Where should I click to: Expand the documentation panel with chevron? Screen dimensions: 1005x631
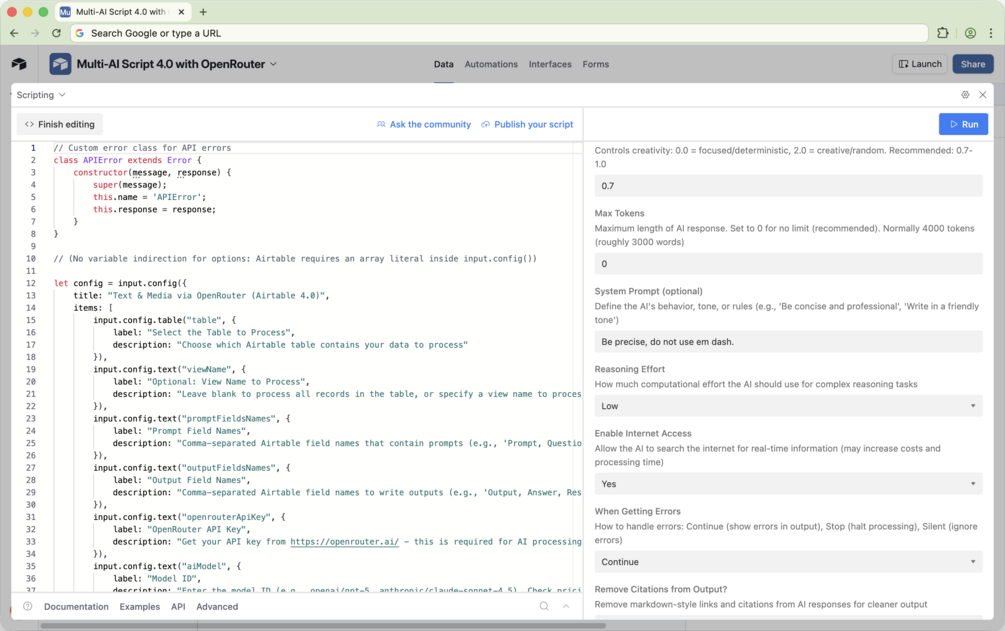pos(566,606)
